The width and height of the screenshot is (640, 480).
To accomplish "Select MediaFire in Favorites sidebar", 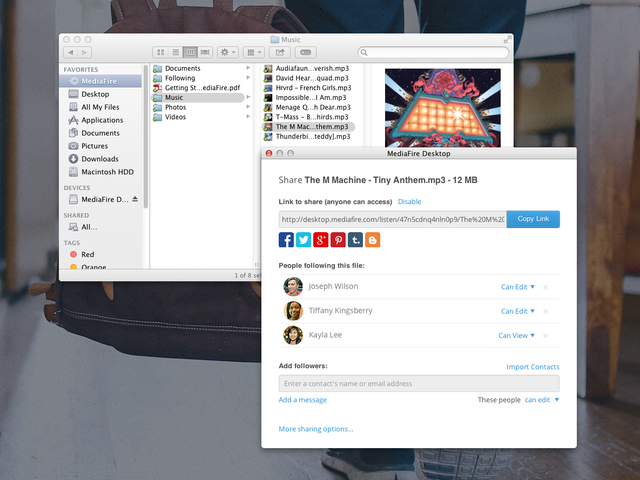I will [x=103, y=80].
